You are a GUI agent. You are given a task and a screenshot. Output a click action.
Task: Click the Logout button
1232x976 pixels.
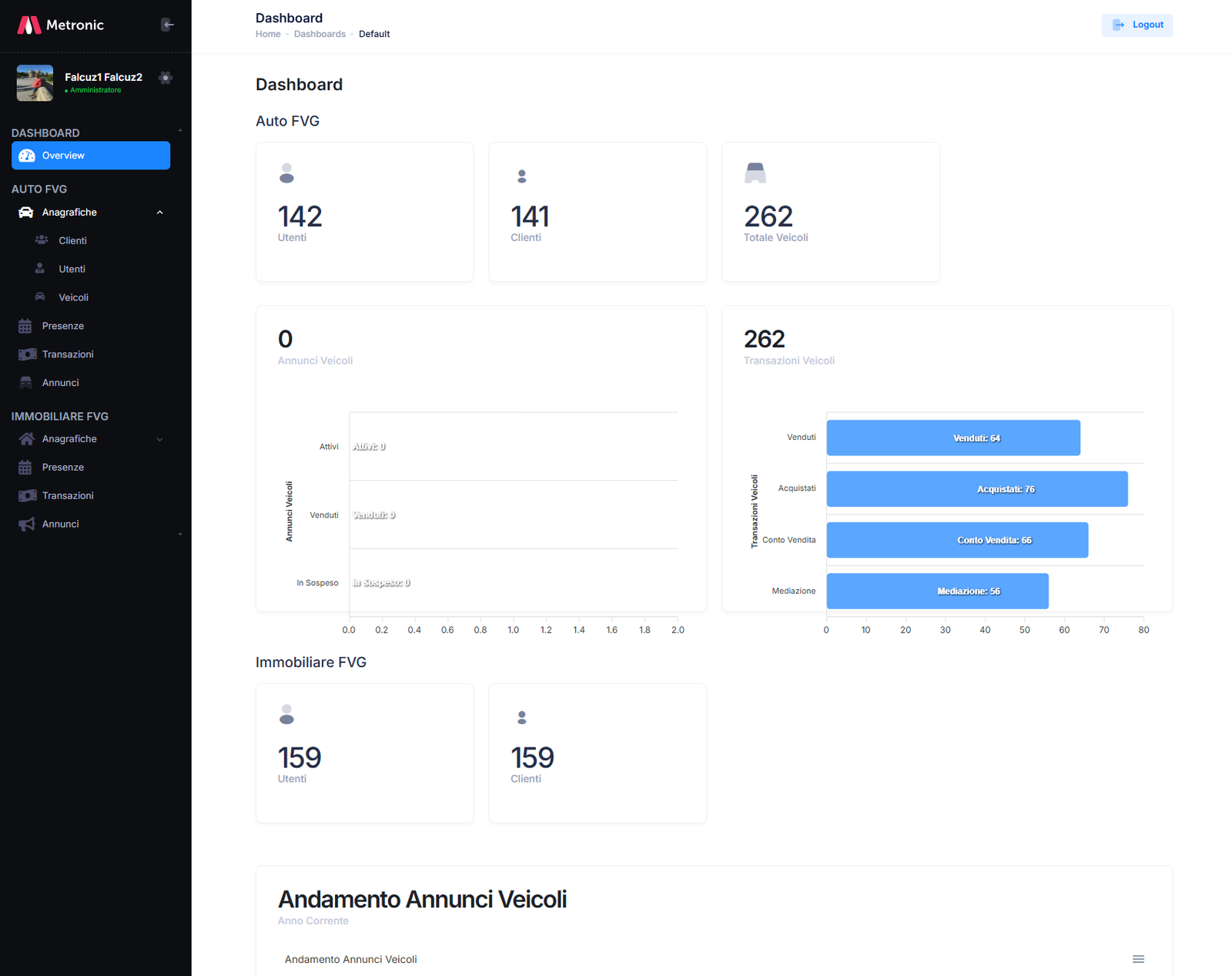click(x=1137, y=25)
